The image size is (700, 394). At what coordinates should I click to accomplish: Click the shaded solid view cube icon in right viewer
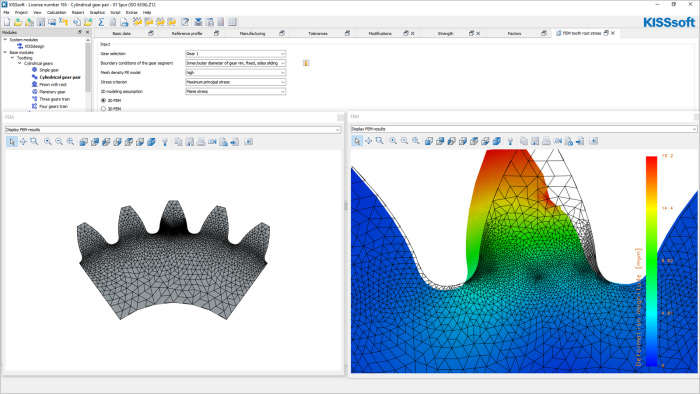[x=496, y=141]
